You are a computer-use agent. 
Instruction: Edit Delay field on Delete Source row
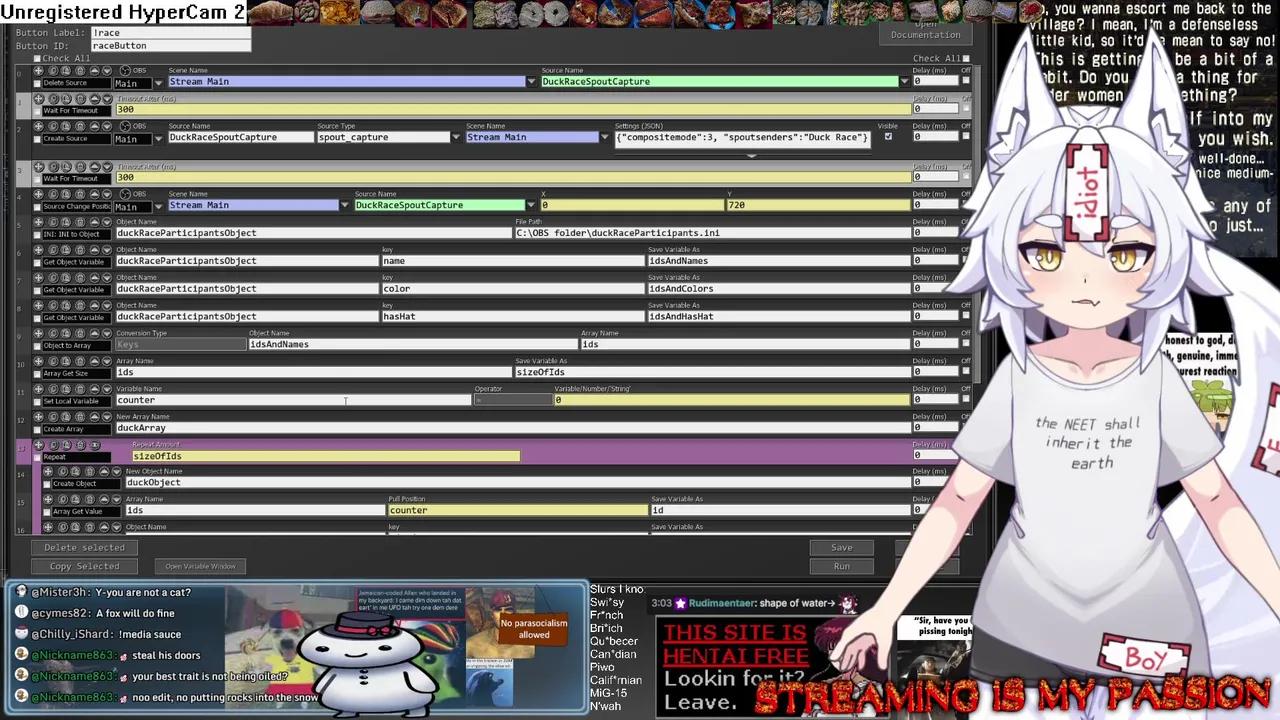pyautogui.click(x=935, y=82)
